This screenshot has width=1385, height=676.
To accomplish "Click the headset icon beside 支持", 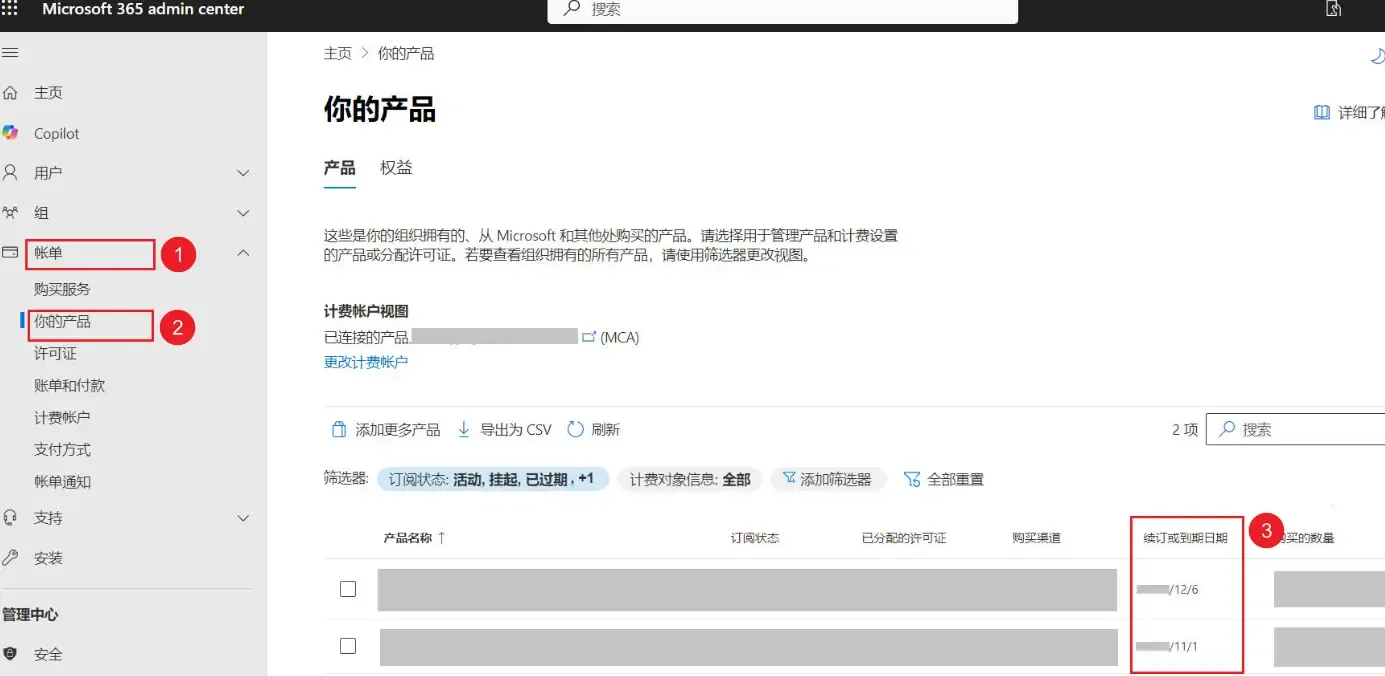I will [11, 518].
